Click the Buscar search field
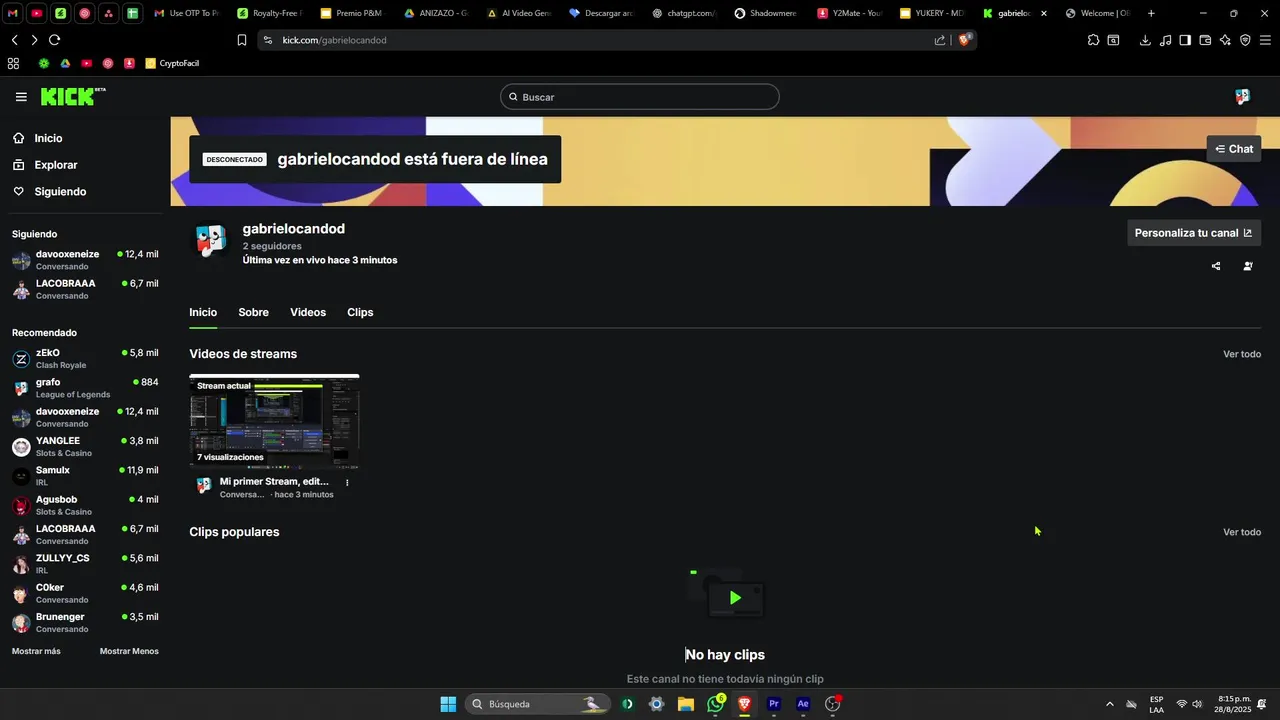 tap(640, 97)
